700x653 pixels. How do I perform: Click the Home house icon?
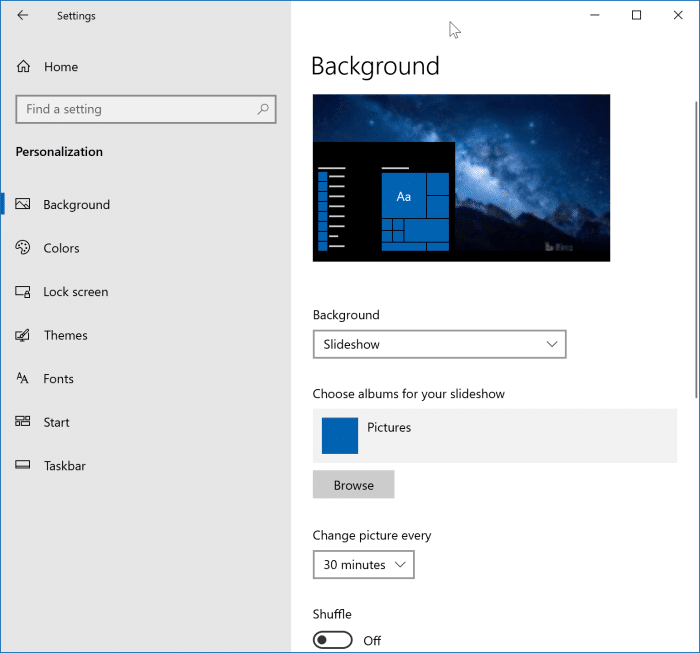(23, 67)
